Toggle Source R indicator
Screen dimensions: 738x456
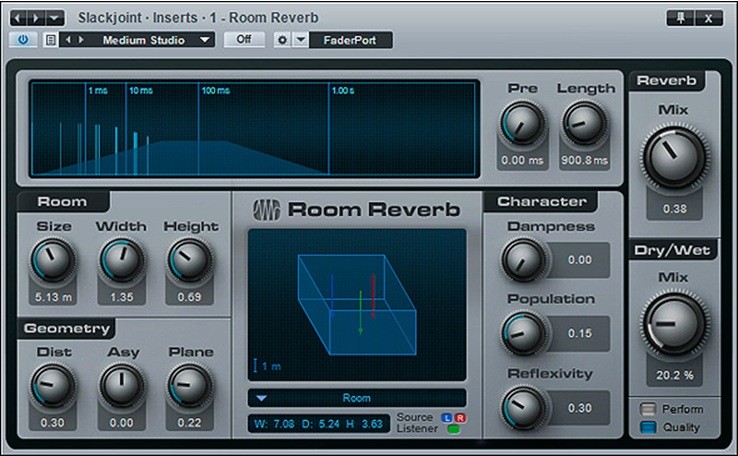click(460, 417)
